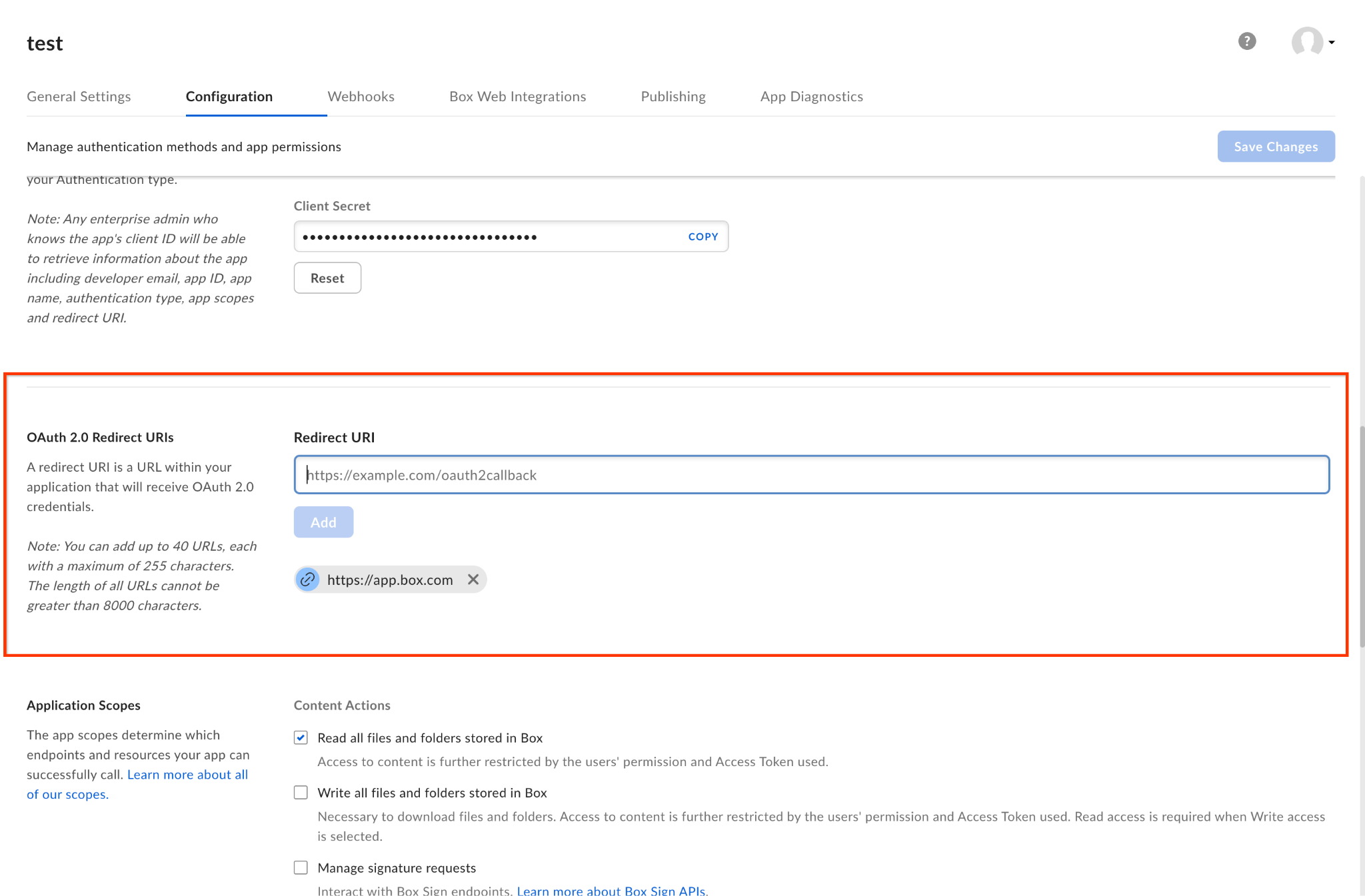Open the help question mark icon
This screenshot has height=896, width=1365.
(1246, 42)
